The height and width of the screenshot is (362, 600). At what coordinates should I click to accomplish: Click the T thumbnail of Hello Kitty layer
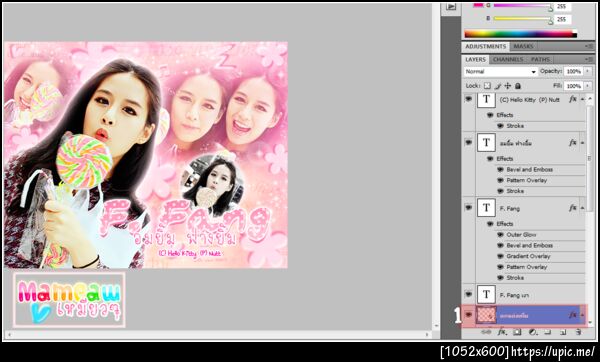(486, 99)
